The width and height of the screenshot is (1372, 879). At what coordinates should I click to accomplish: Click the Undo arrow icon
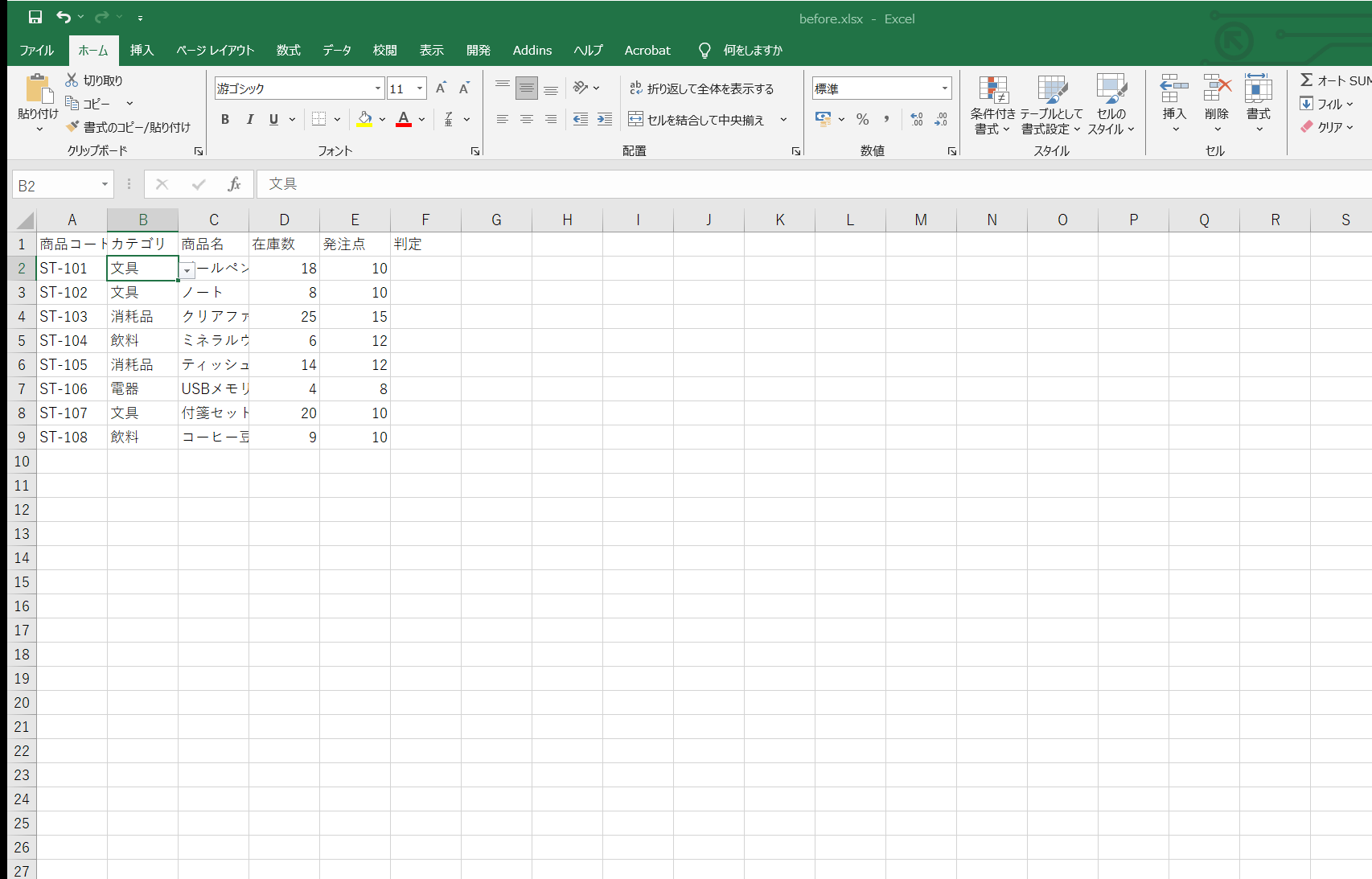tap(64, 17)
